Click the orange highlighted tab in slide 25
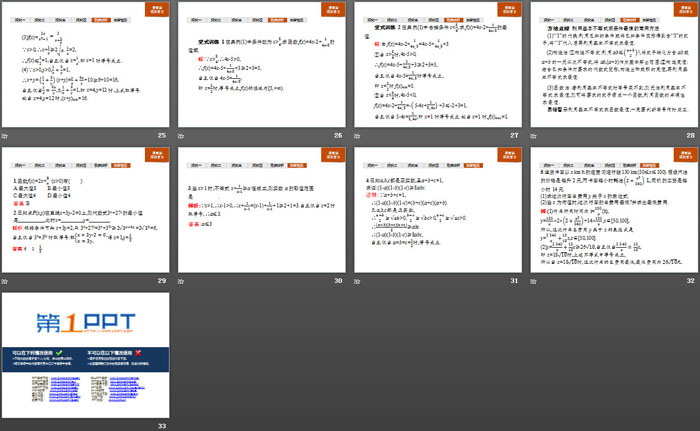Viewport: 700px width, 431px height. [100, 19]
